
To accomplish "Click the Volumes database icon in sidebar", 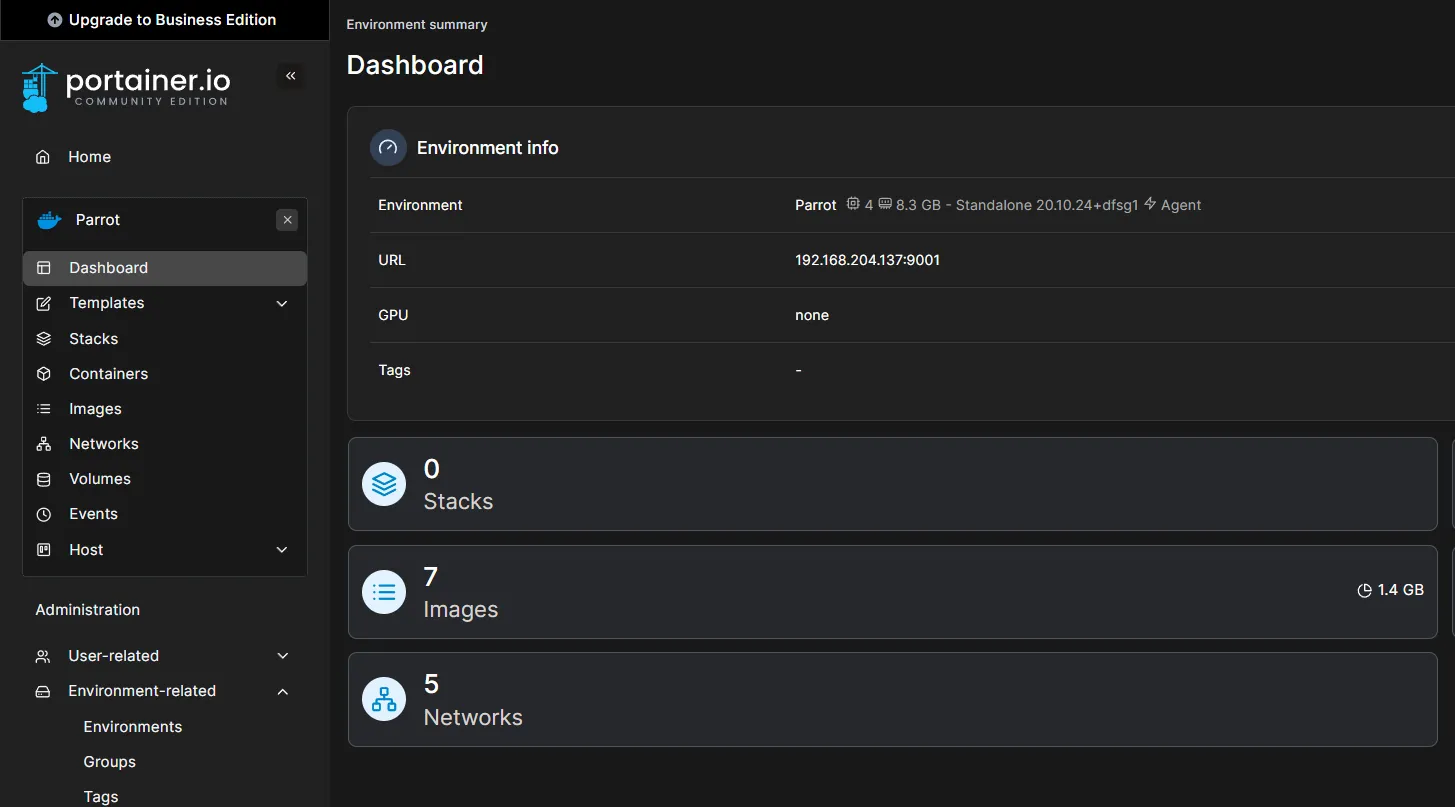I will click(44, 479).
